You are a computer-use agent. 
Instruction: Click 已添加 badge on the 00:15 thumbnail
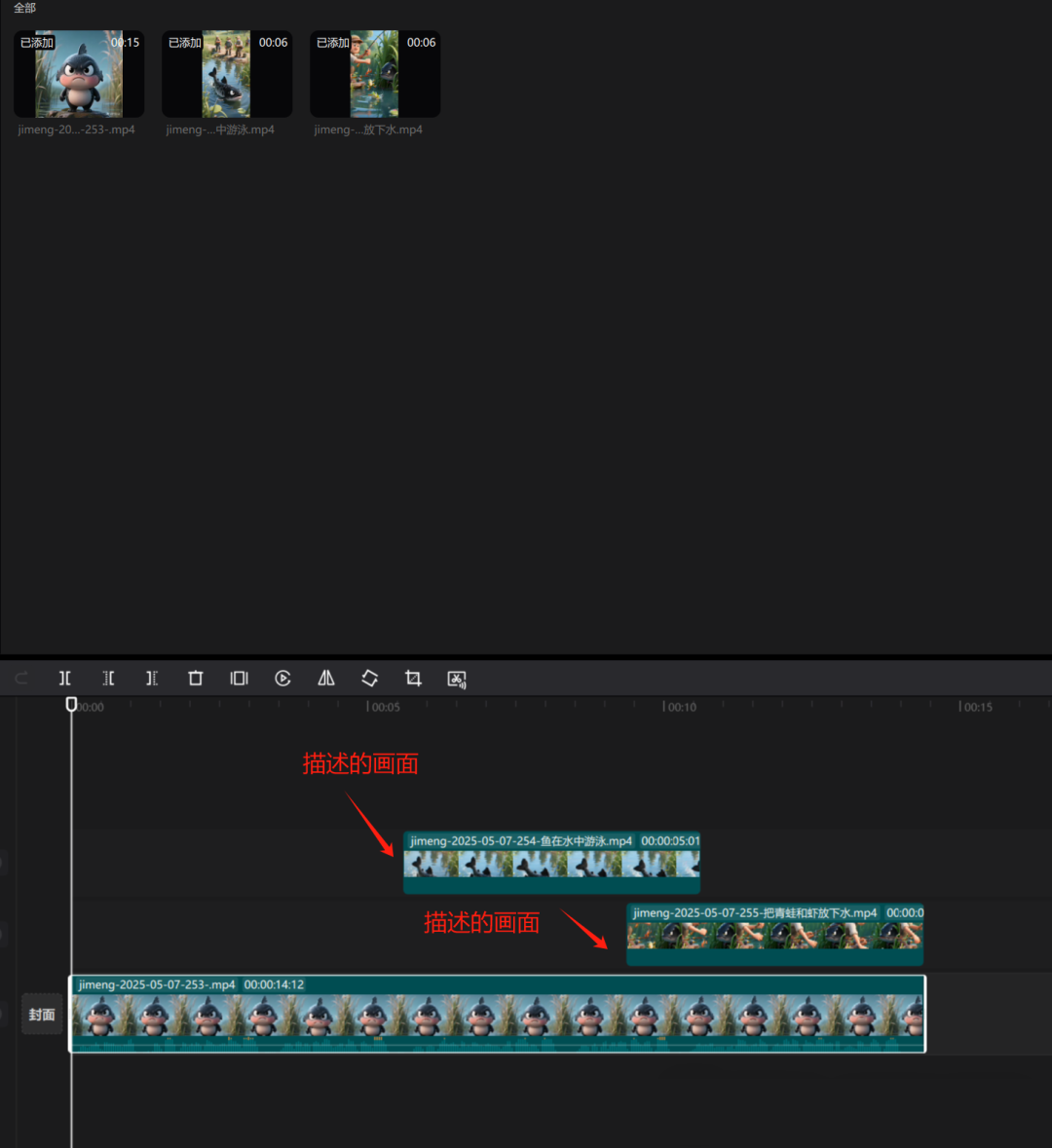point(37,43)
